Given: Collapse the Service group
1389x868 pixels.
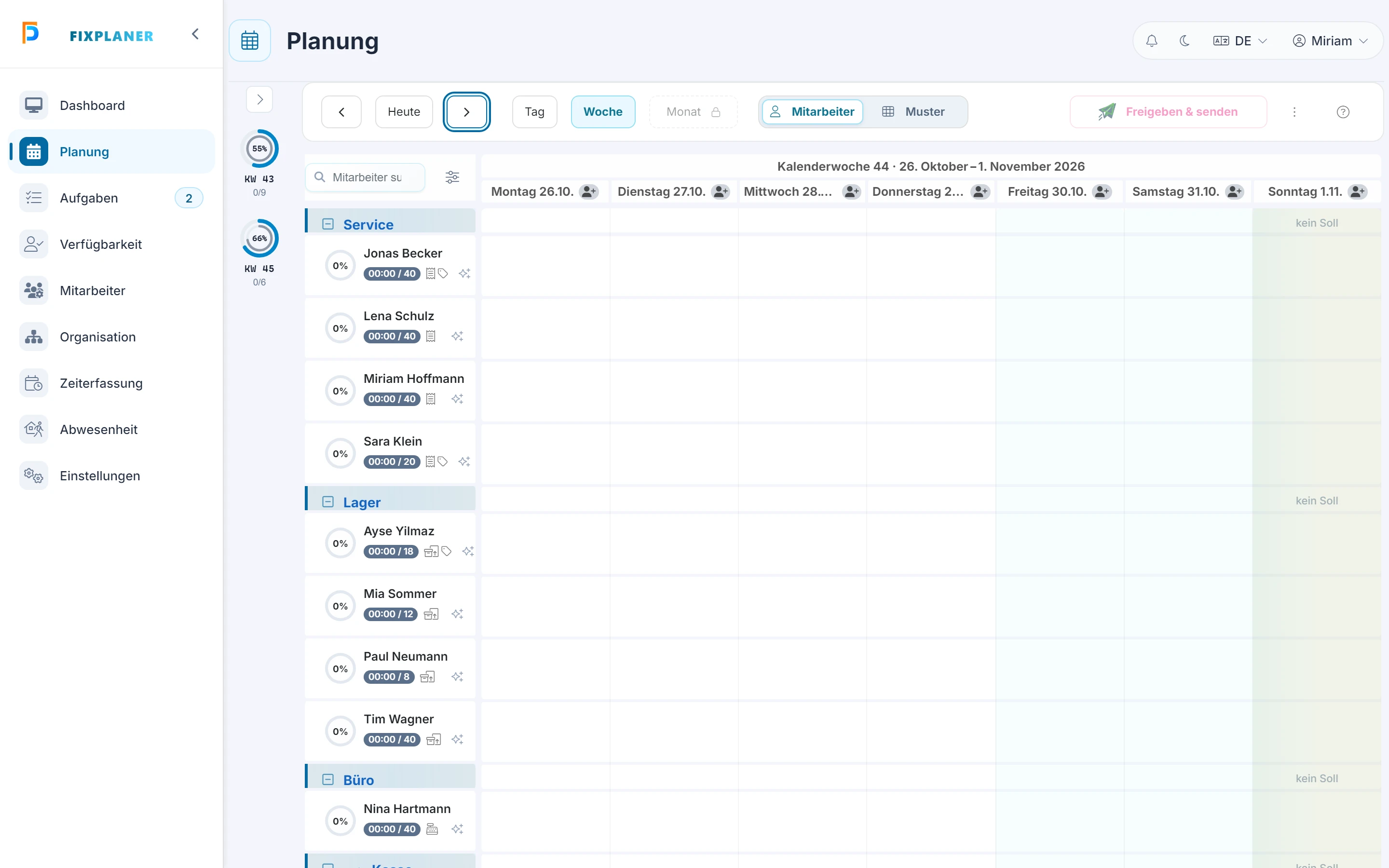Looking at the screenshot, I should (x=328, y=224).
